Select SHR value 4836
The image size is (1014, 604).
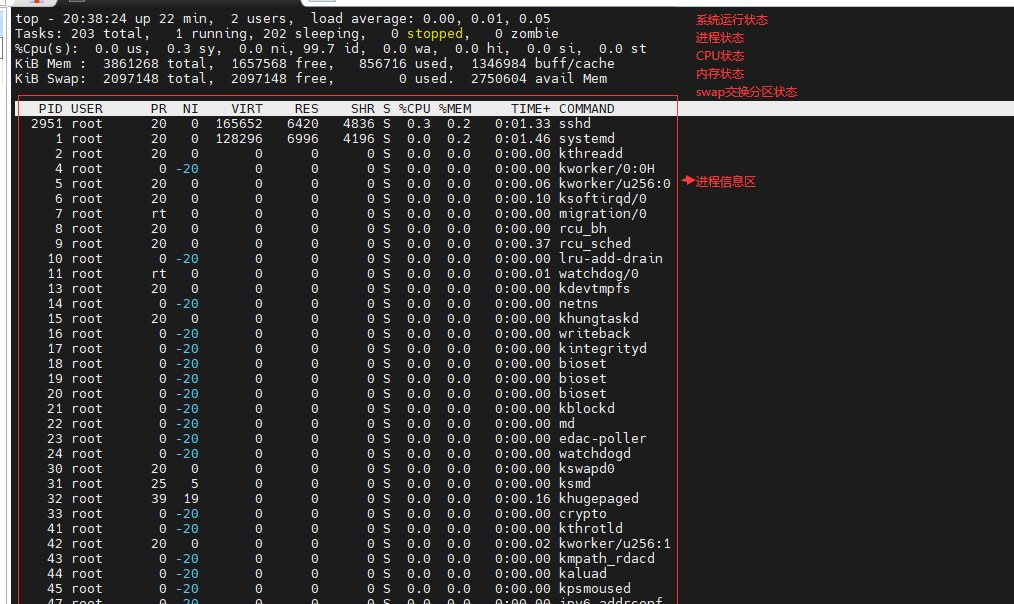pyautogui.click(x=359, y=124)
